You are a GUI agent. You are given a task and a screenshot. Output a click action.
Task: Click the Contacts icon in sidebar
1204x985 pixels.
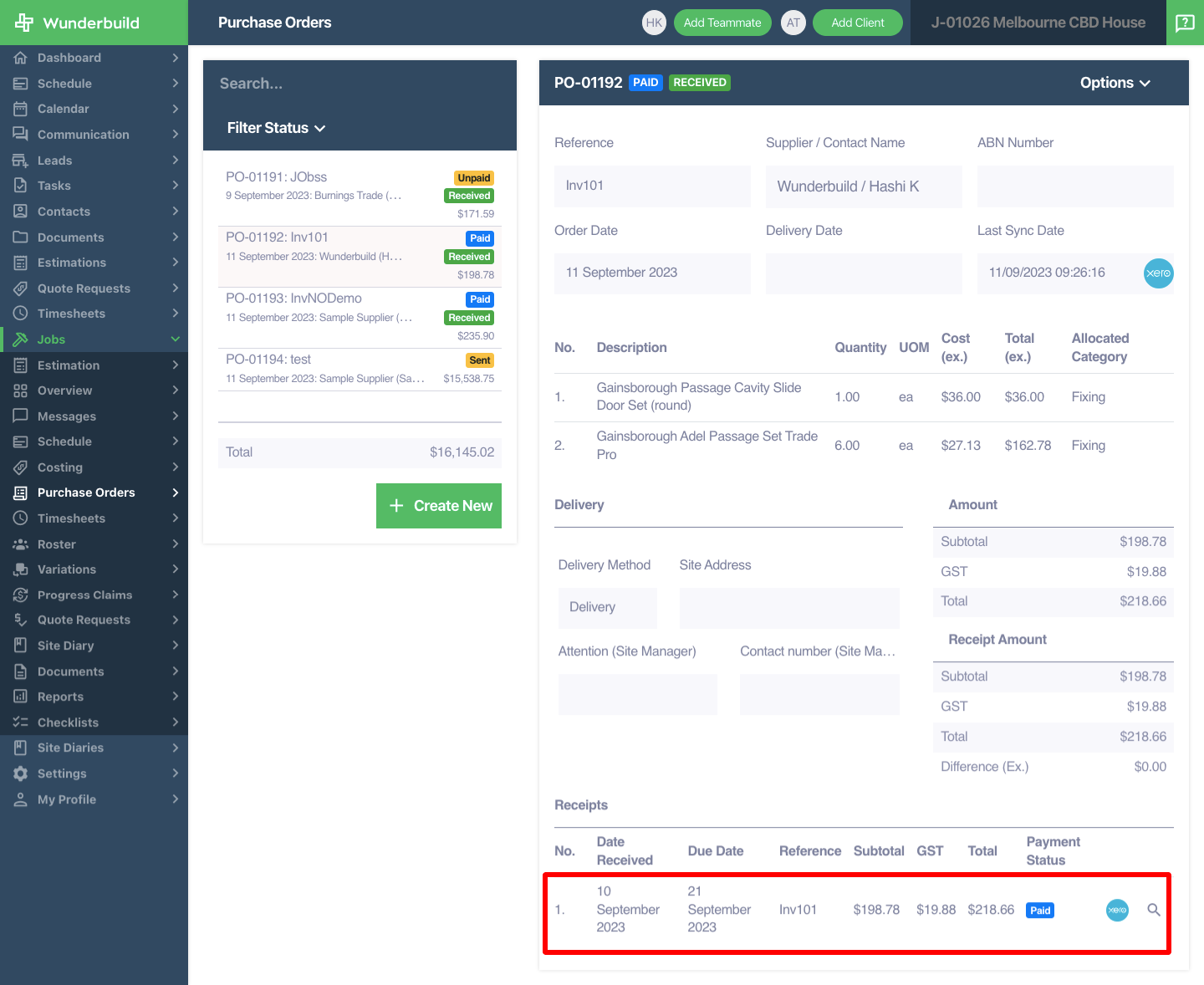tap(21, 212)
